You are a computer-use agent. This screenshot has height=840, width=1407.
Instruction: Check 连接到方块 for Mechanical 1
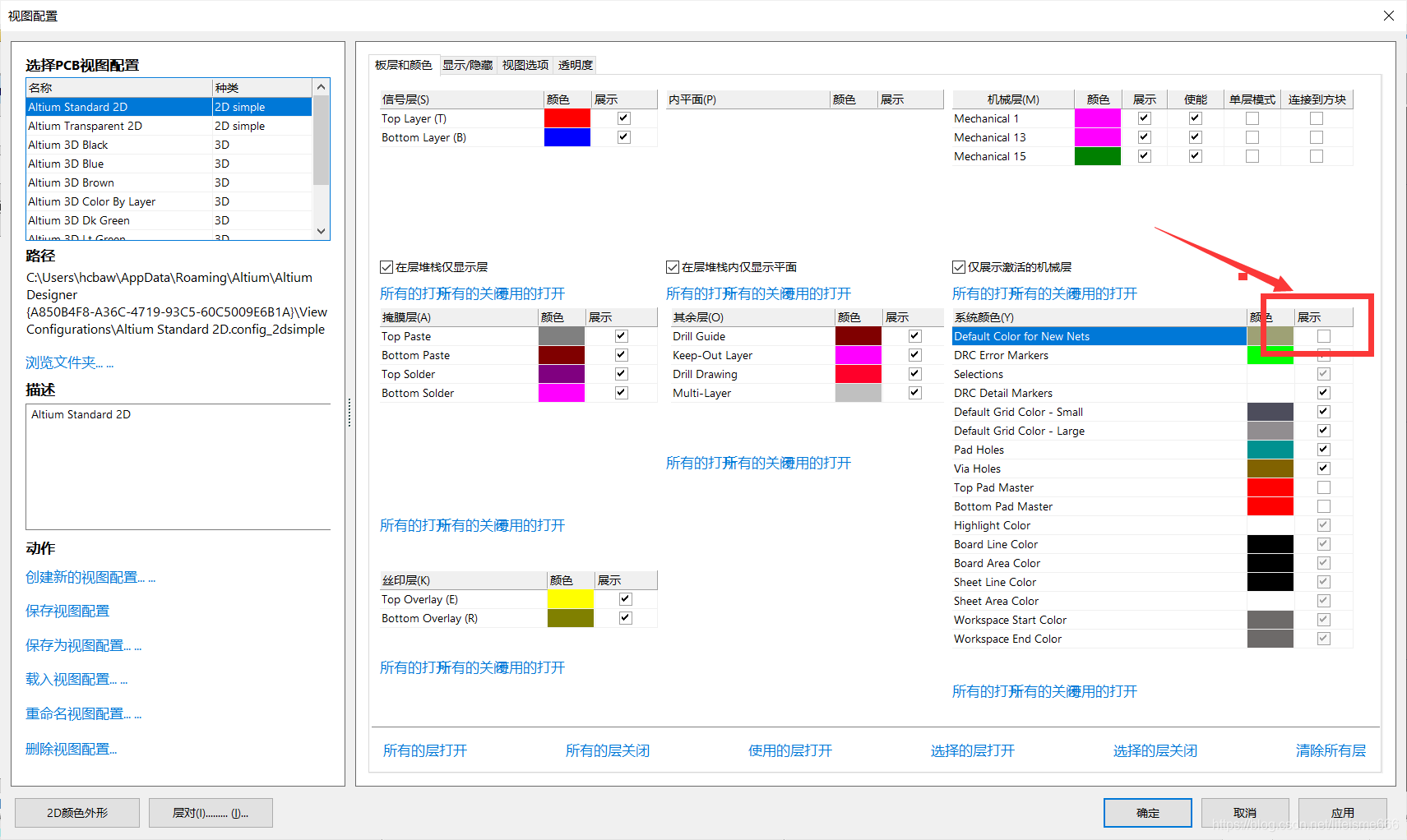(1317, 118)
